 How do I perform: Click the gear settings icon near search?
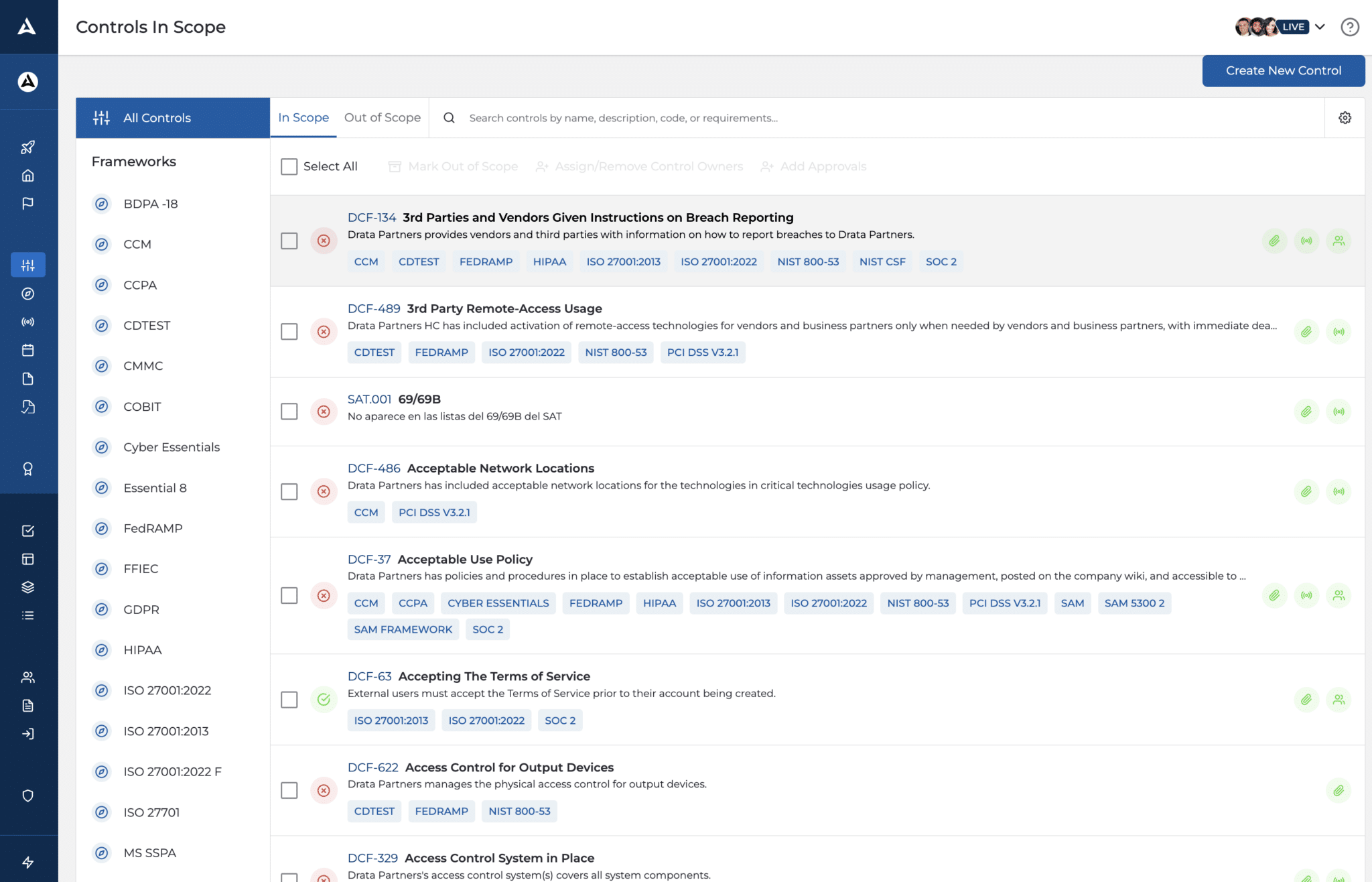[x=1345, y=118]
